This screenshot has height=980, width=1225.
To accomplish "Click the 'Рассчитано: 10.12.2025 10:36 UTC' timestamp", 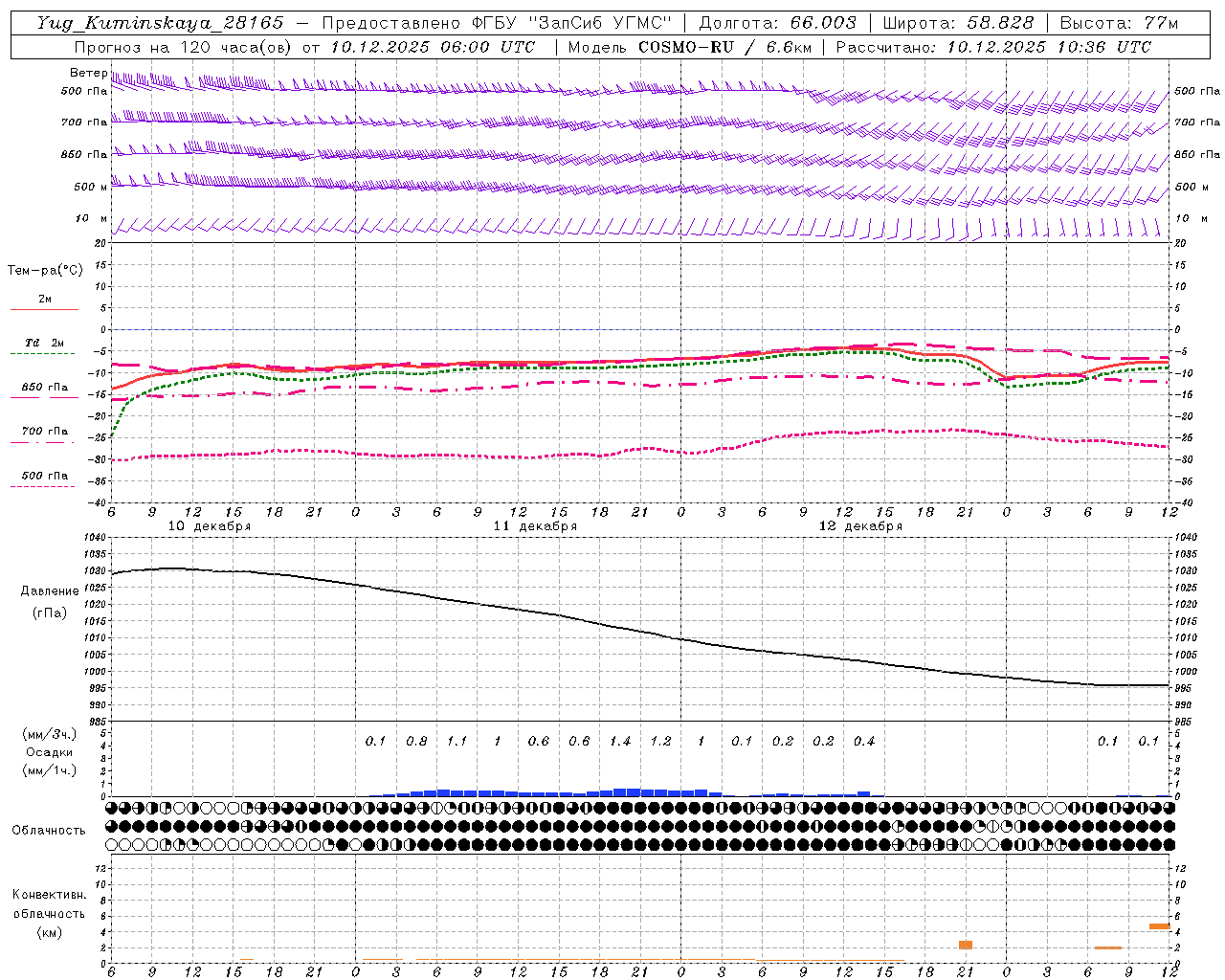I will click(993, 47).
